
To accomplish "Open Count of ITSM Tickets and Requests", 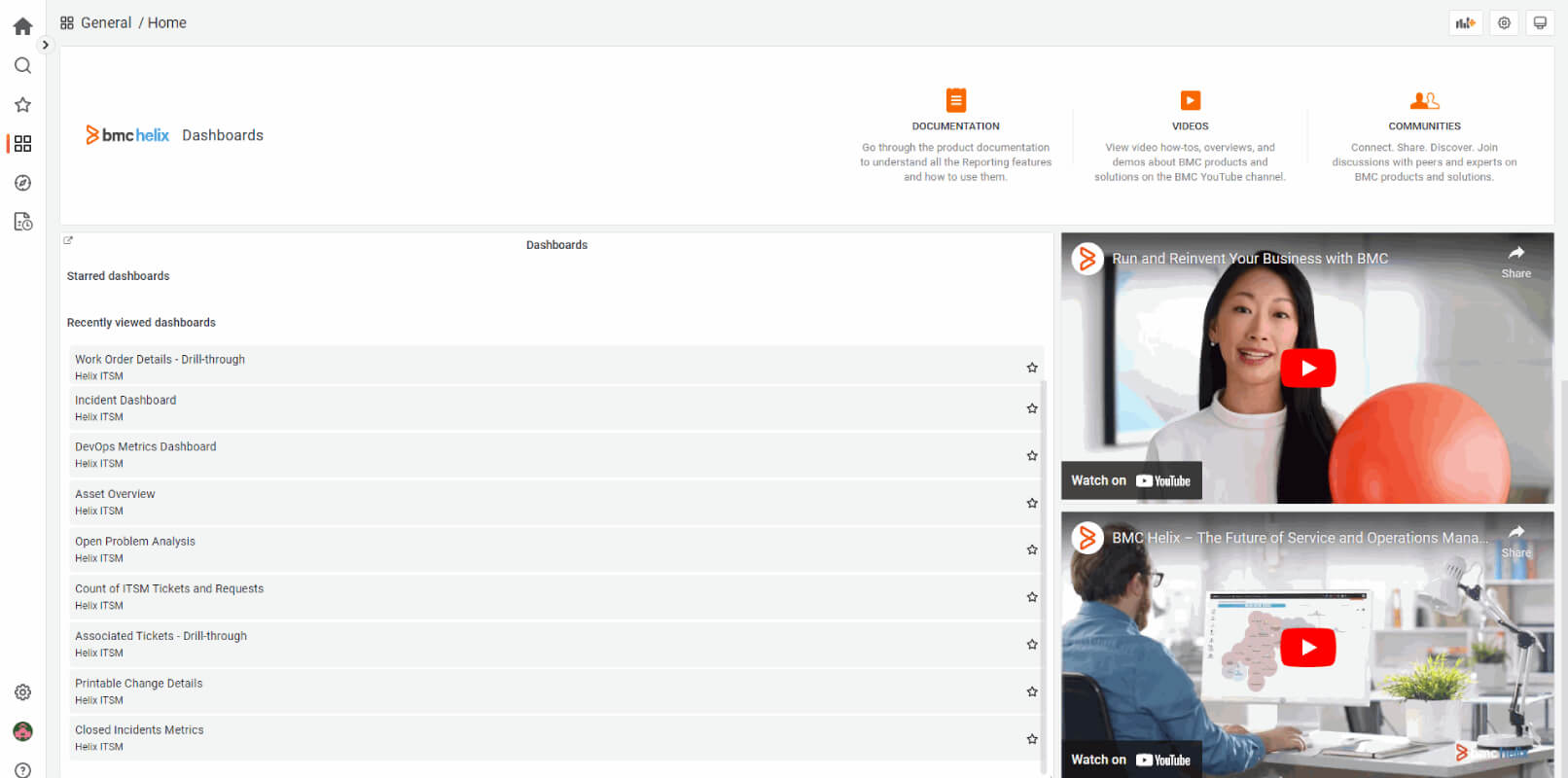I will [169, 589].
